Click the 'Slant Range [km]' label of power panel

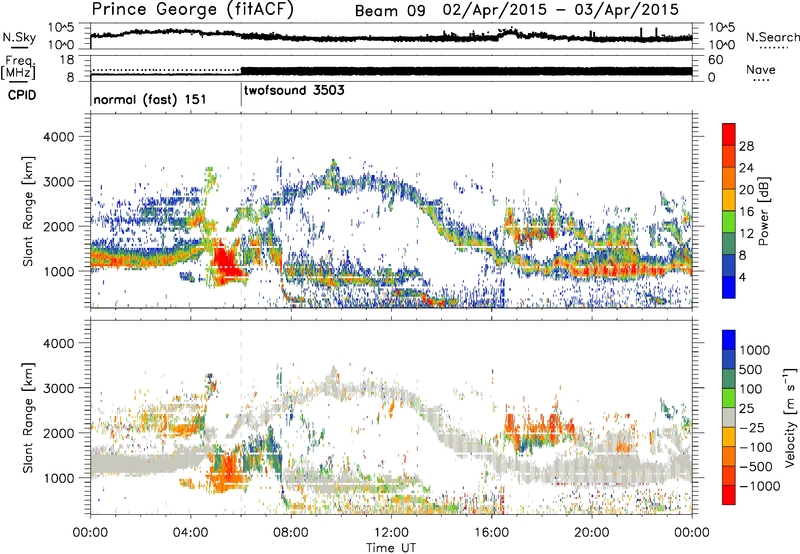[28, 211]
